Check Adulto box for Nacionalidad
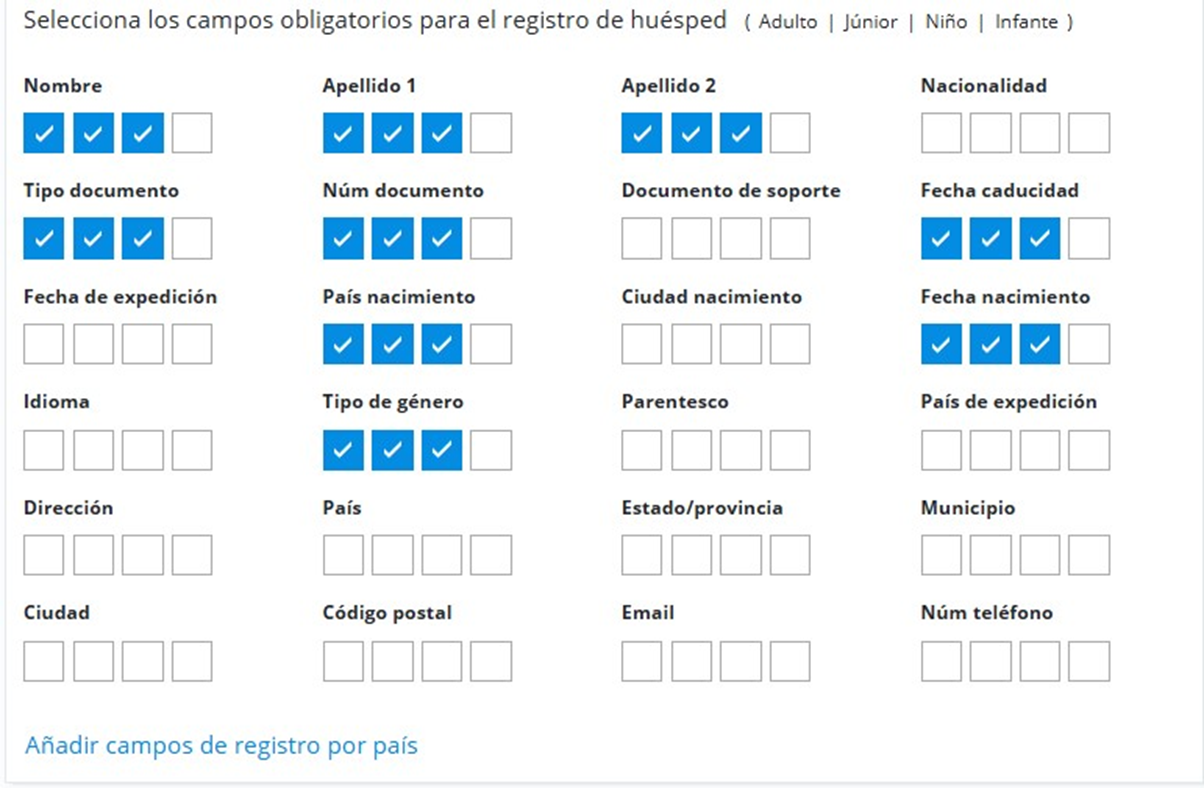 tap(941, 133)
